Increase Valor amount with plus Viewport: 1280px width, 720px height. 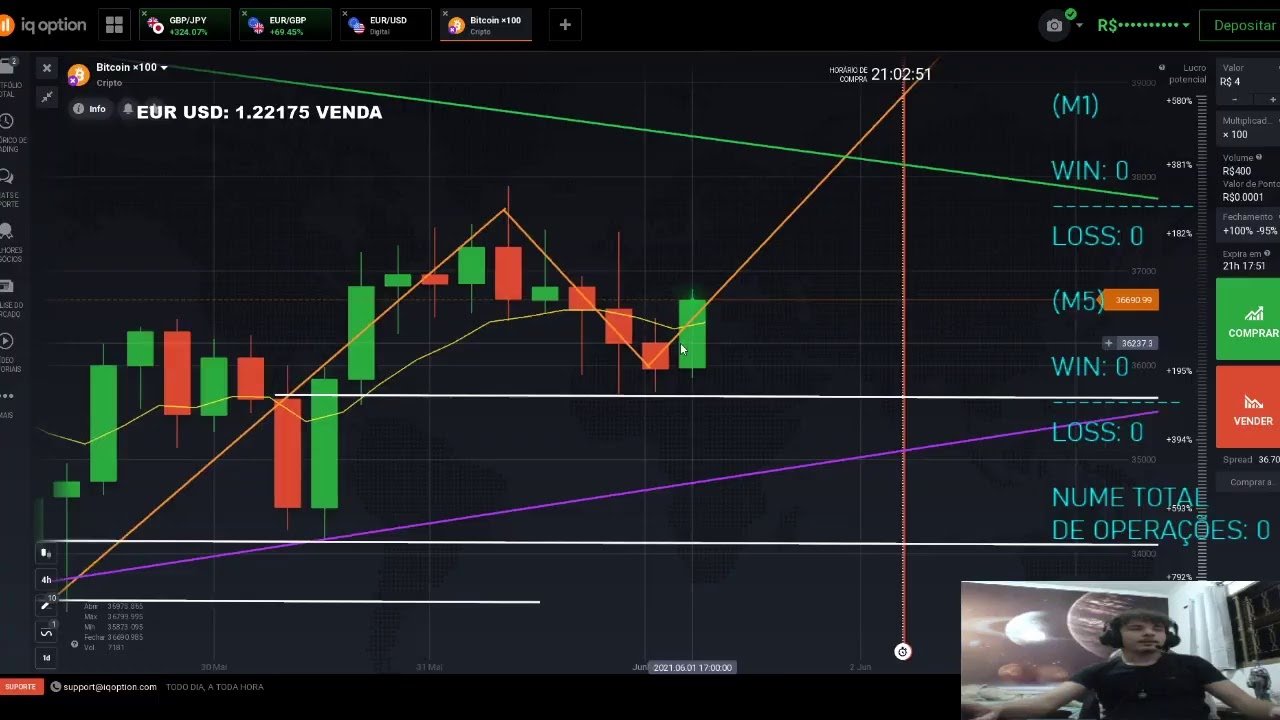pyautogui.click(x=1271, y=100)
